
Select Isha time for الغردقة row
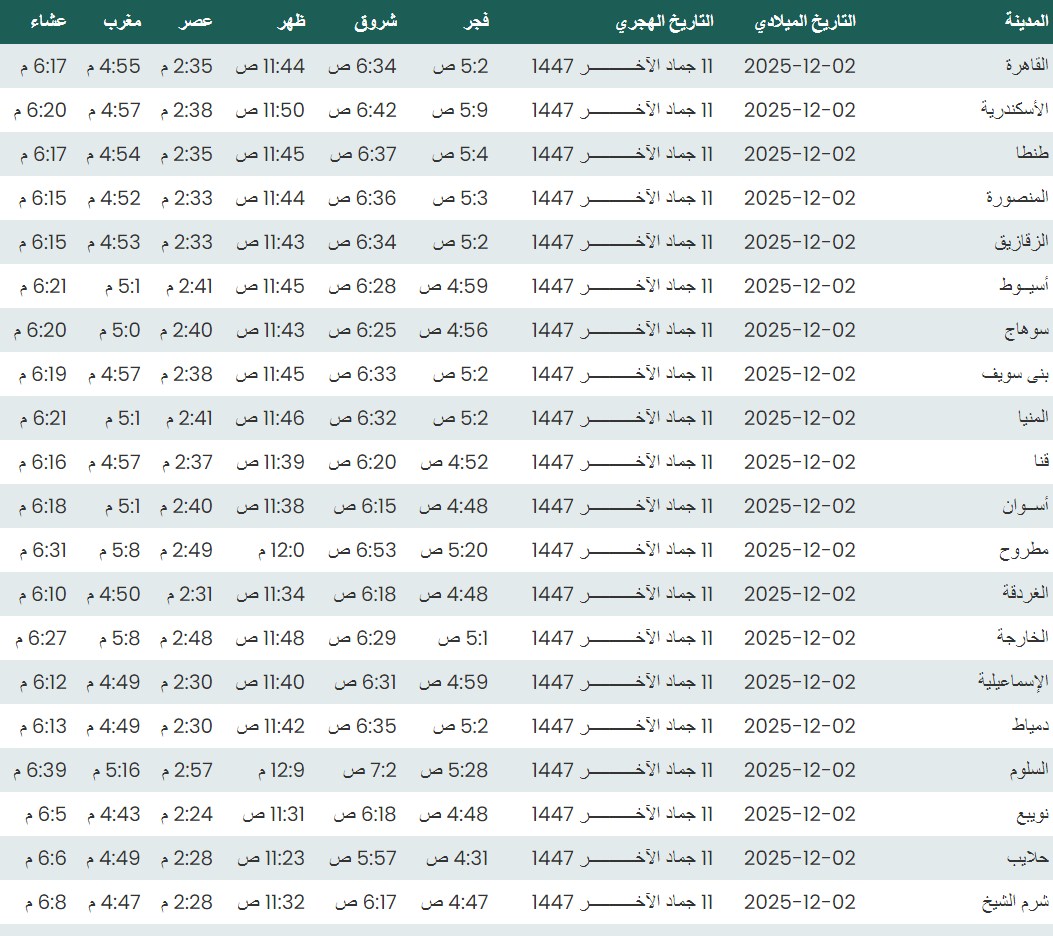click(41, 594)
